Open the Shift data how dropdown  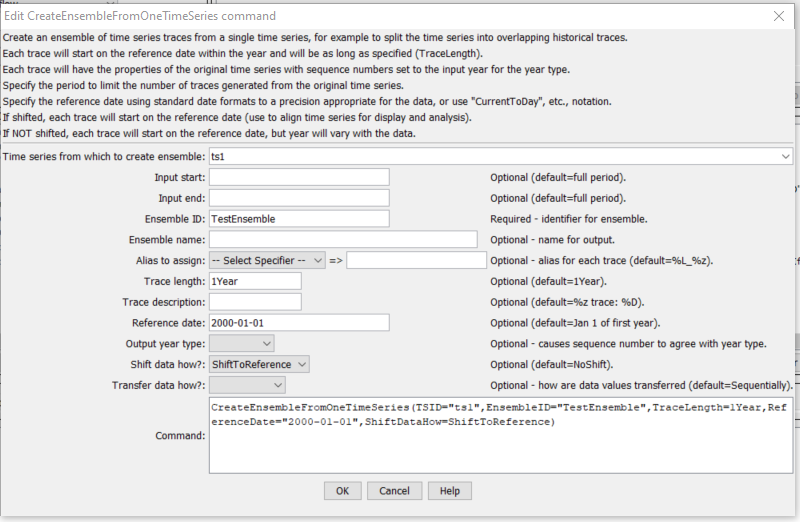pos(259,365)
